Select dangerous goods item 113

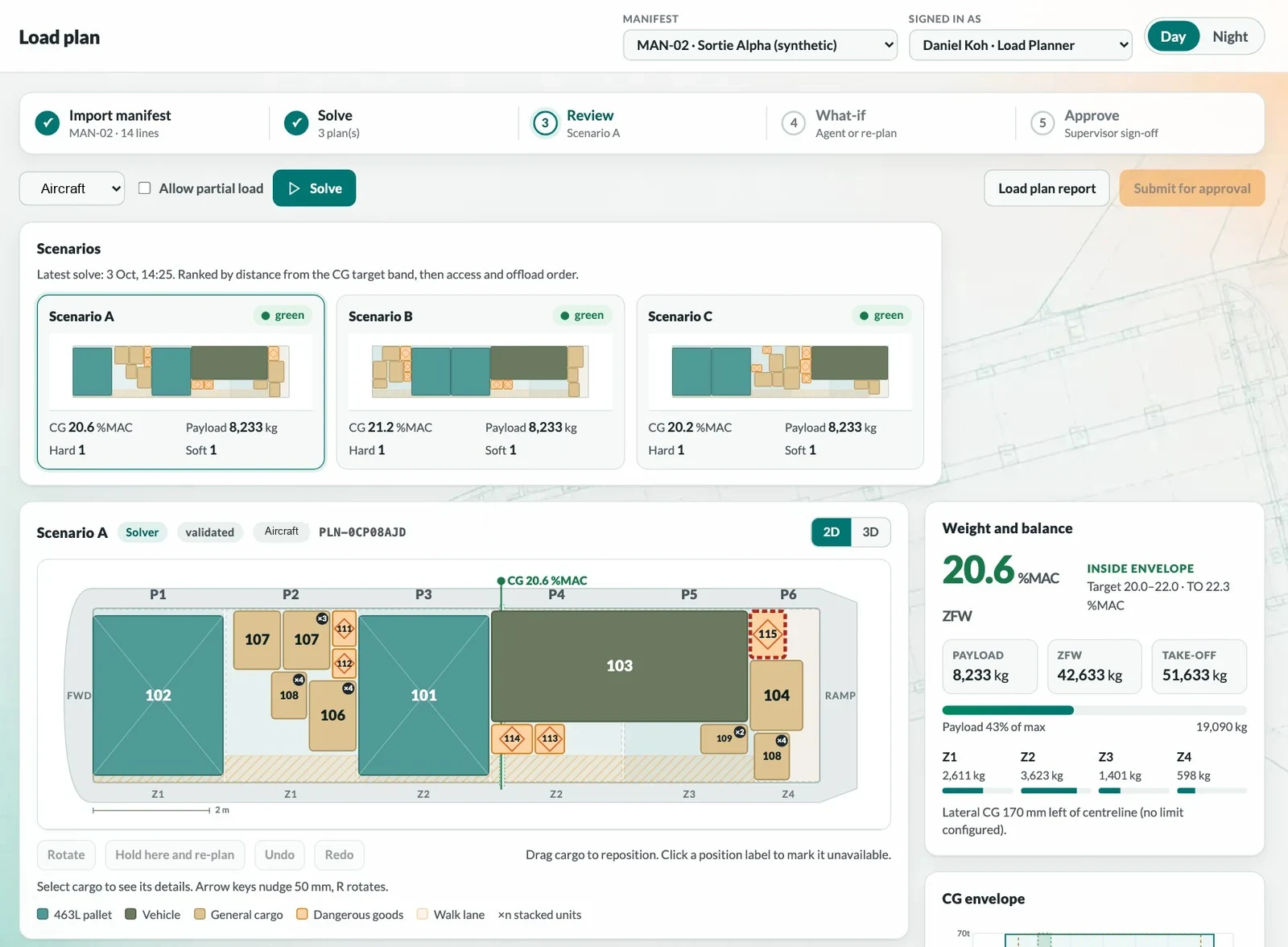click(x=550, y=738)
